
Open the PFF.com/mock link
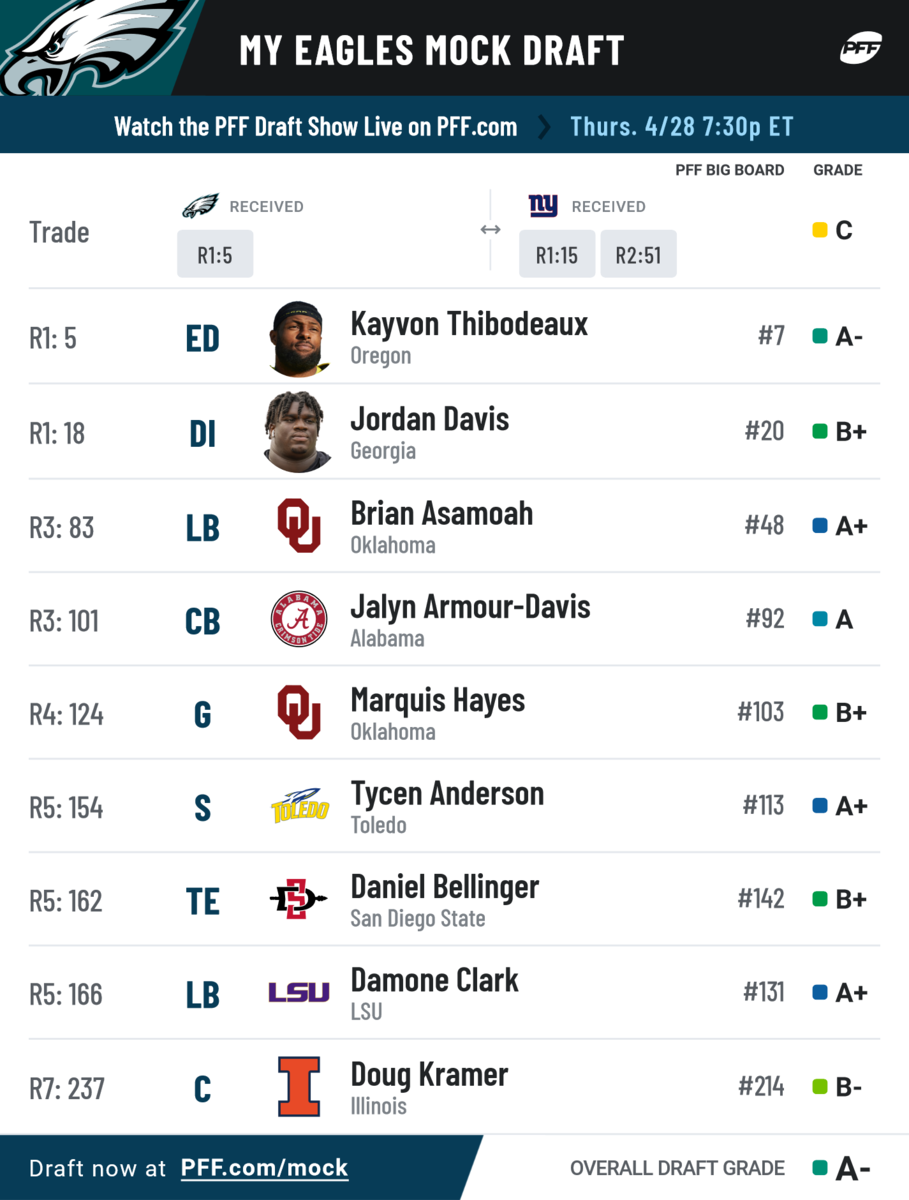point(264,1168)
